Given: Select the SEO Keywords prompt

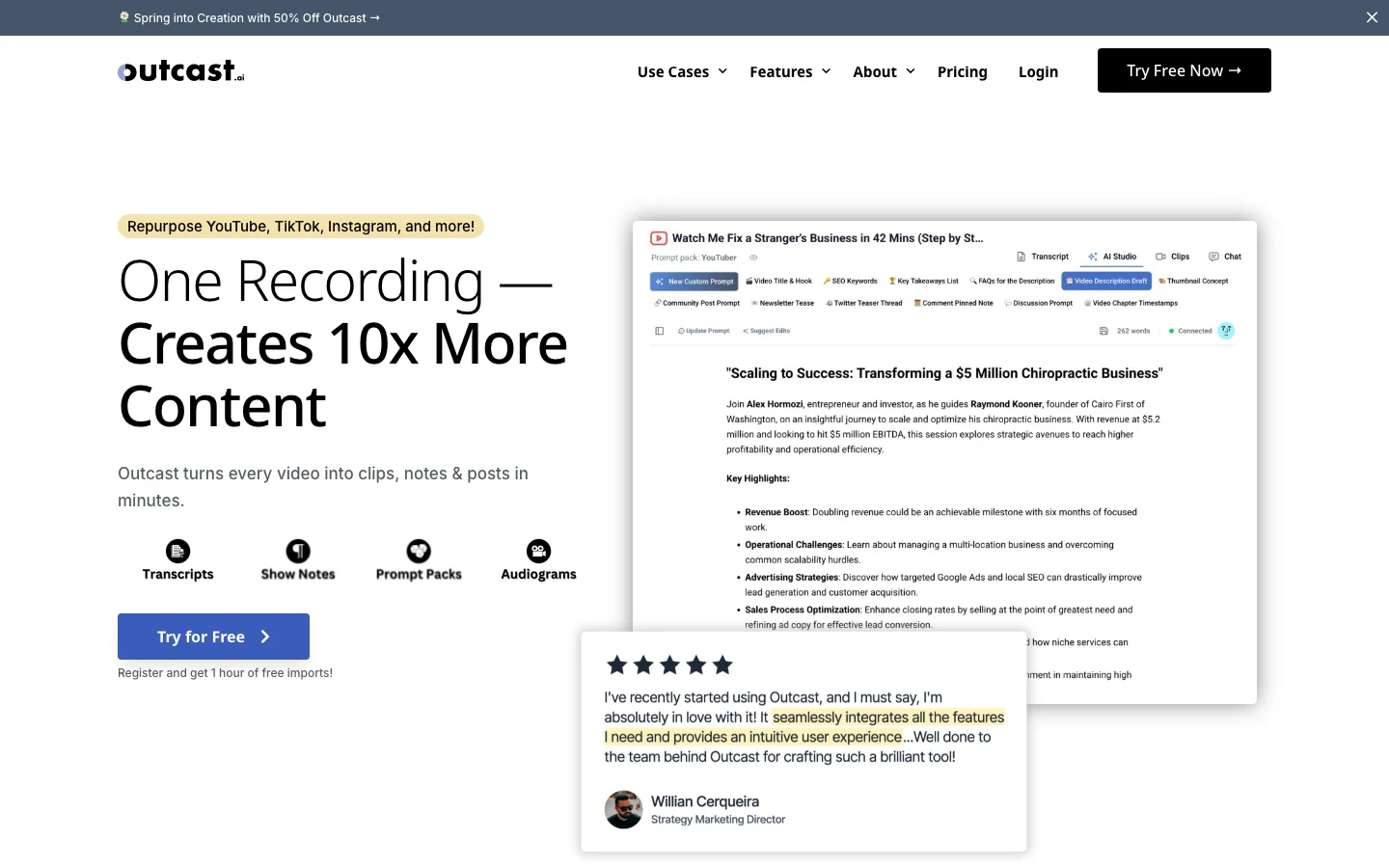Looking at the screenshot, I should 850,282.
